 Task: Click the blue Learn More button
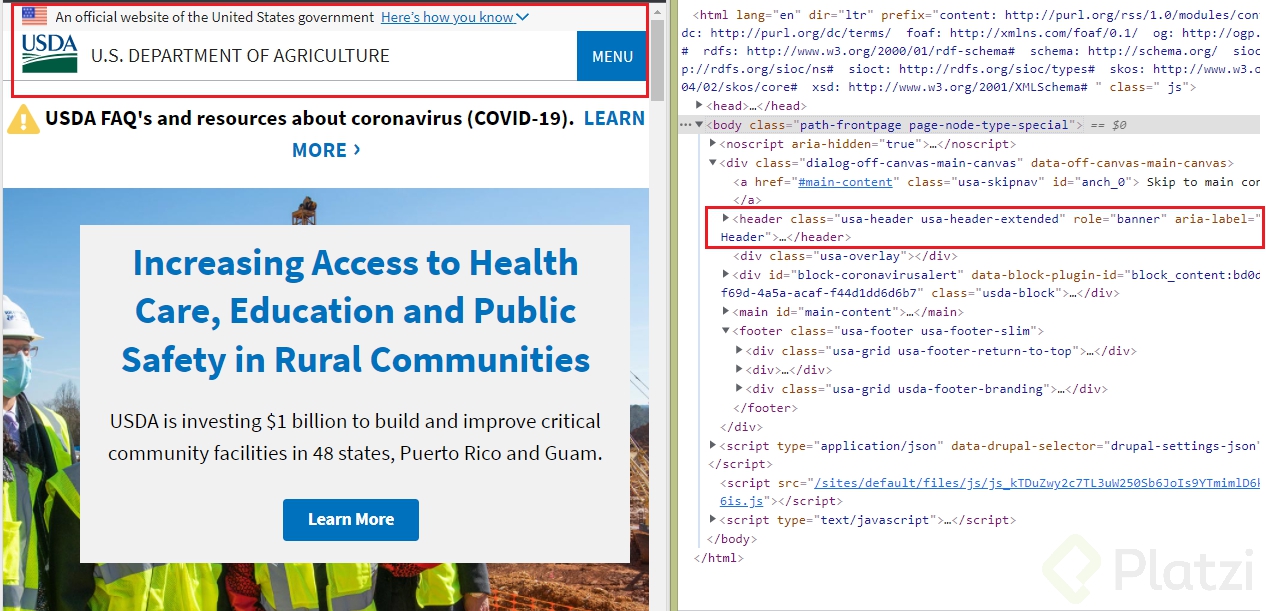click(x=351, y=520)
